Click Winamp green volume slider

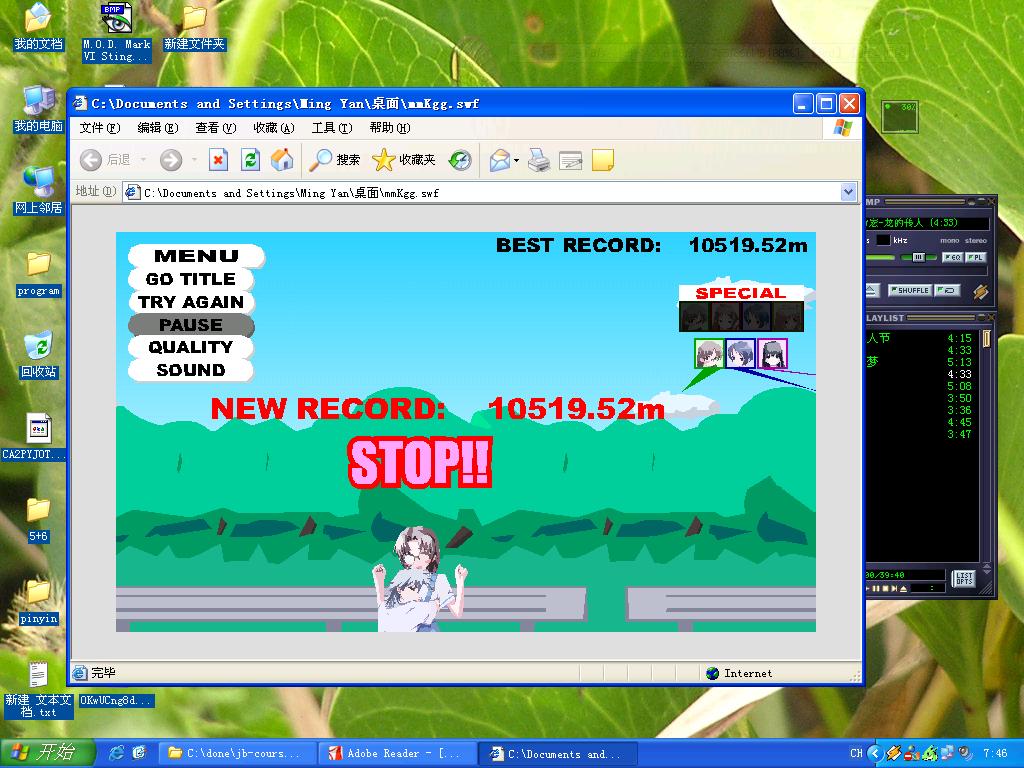pos(880,258)
